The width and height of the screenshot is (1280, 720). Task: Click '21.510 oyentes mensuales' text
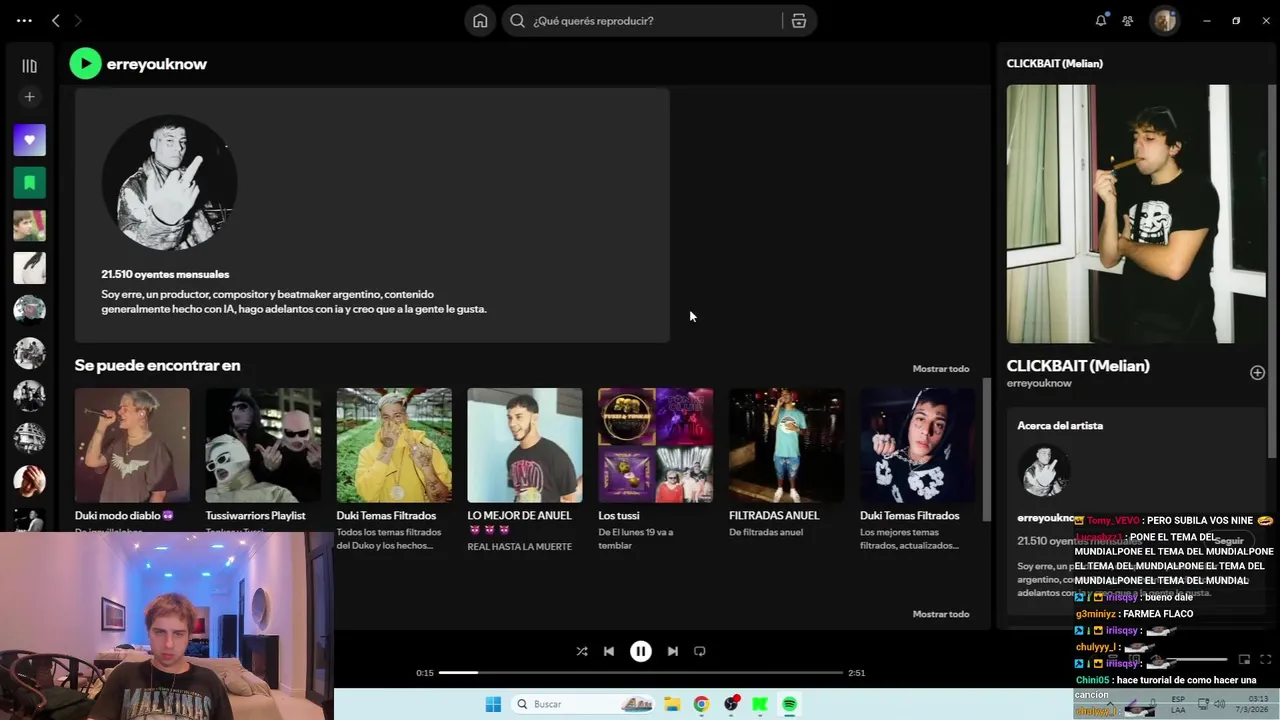(165, 274)
